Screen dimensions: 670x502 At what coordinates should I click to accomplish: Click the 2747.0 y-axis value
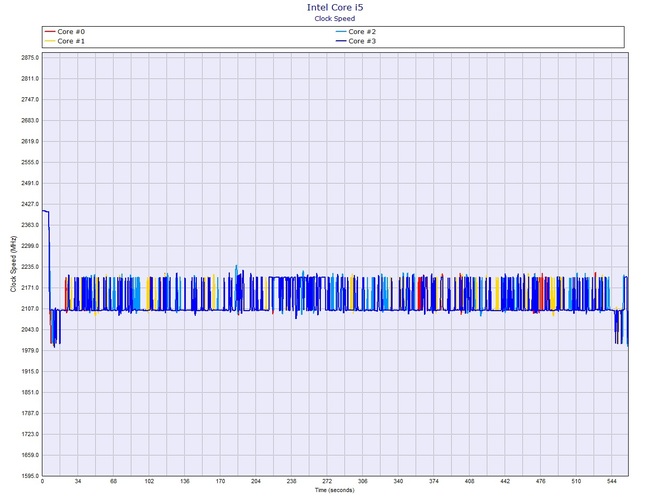point(30,100)
